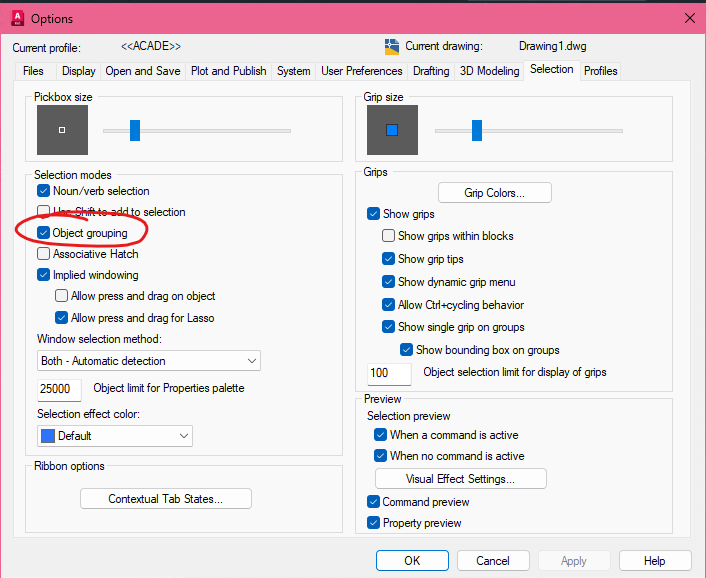Open the 3D Modeling tab

[x=489, y=71]
